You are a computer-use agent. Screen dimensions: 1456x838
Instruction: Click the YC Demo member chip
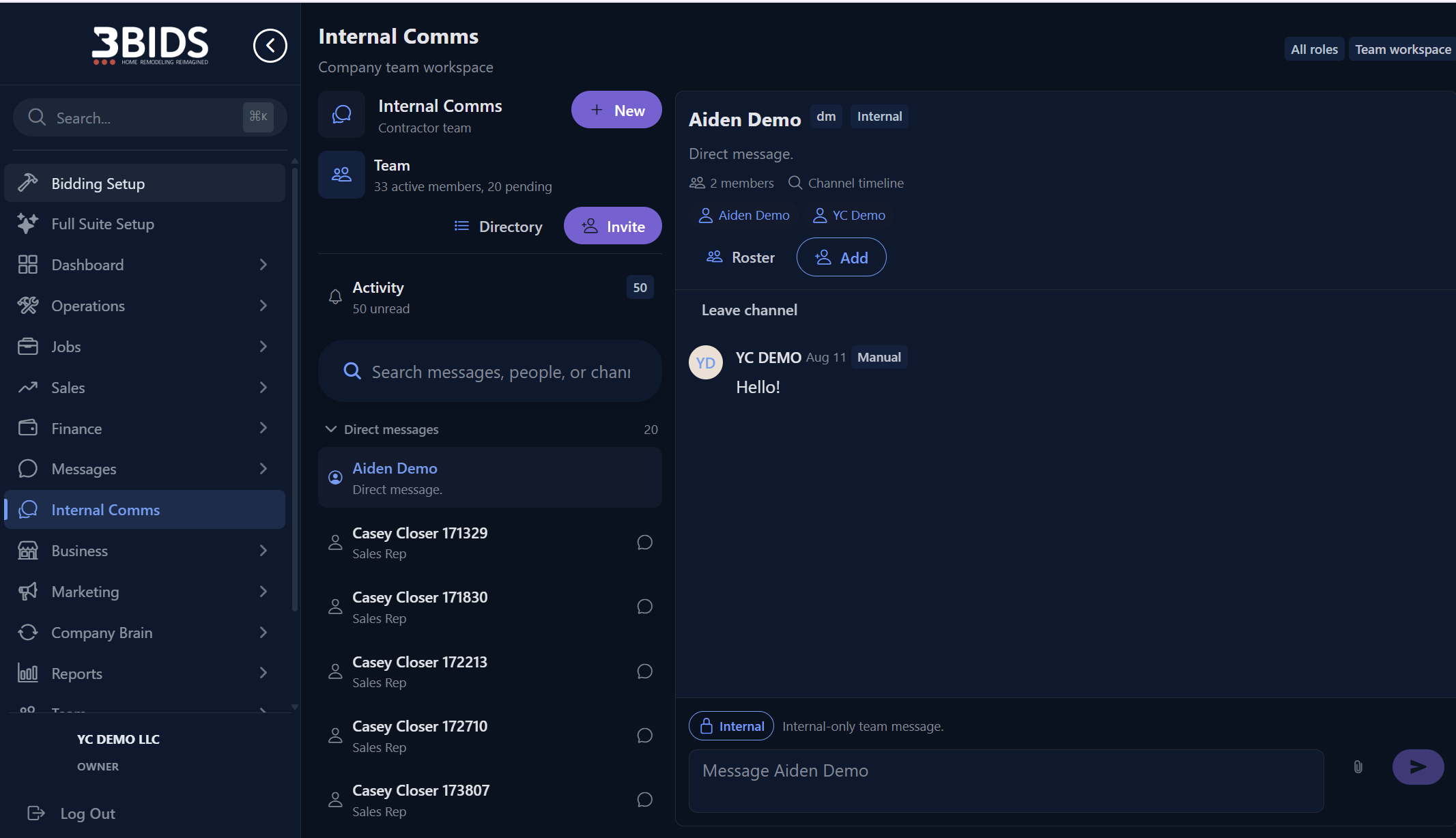coord(849,215)
